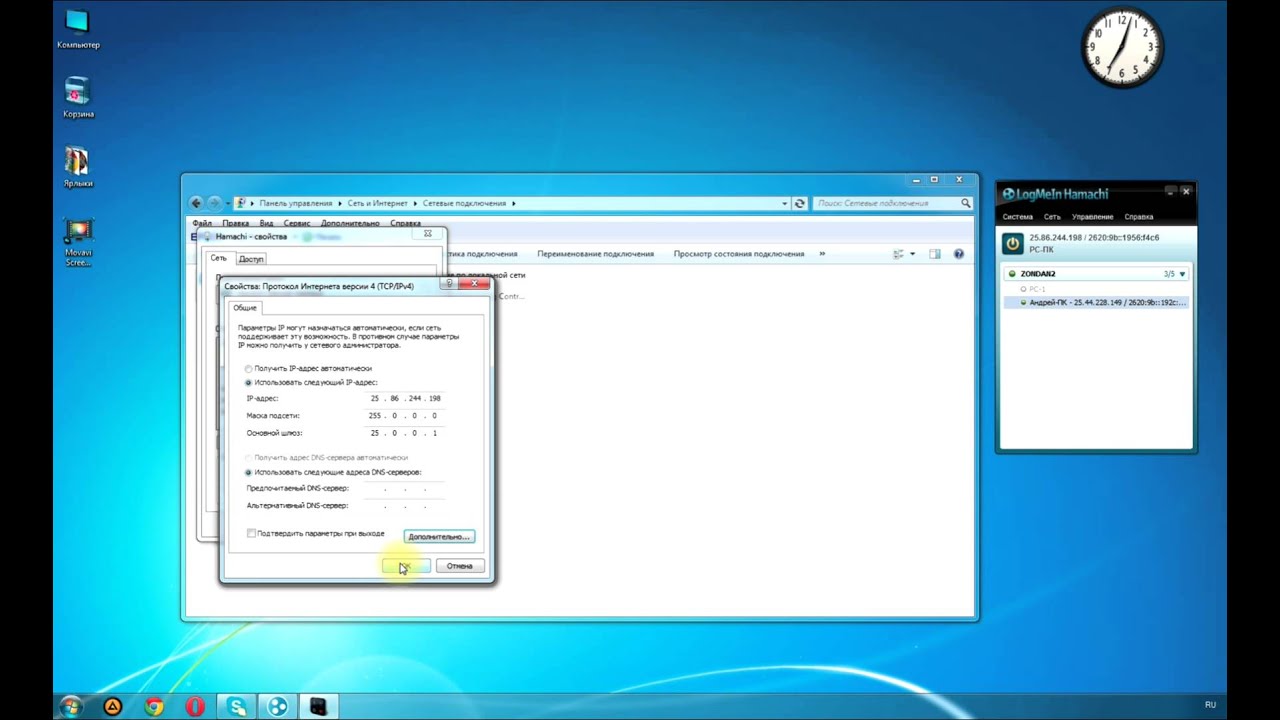This screenshot has width=1280, height=720.
Task: Open the Справка menu in explorer window
Action: coord(405,224)
